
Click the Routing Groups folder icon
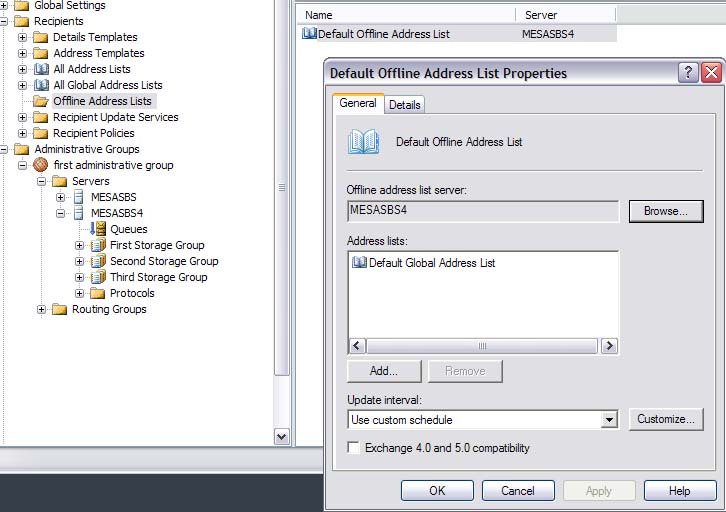coord(60,309)
